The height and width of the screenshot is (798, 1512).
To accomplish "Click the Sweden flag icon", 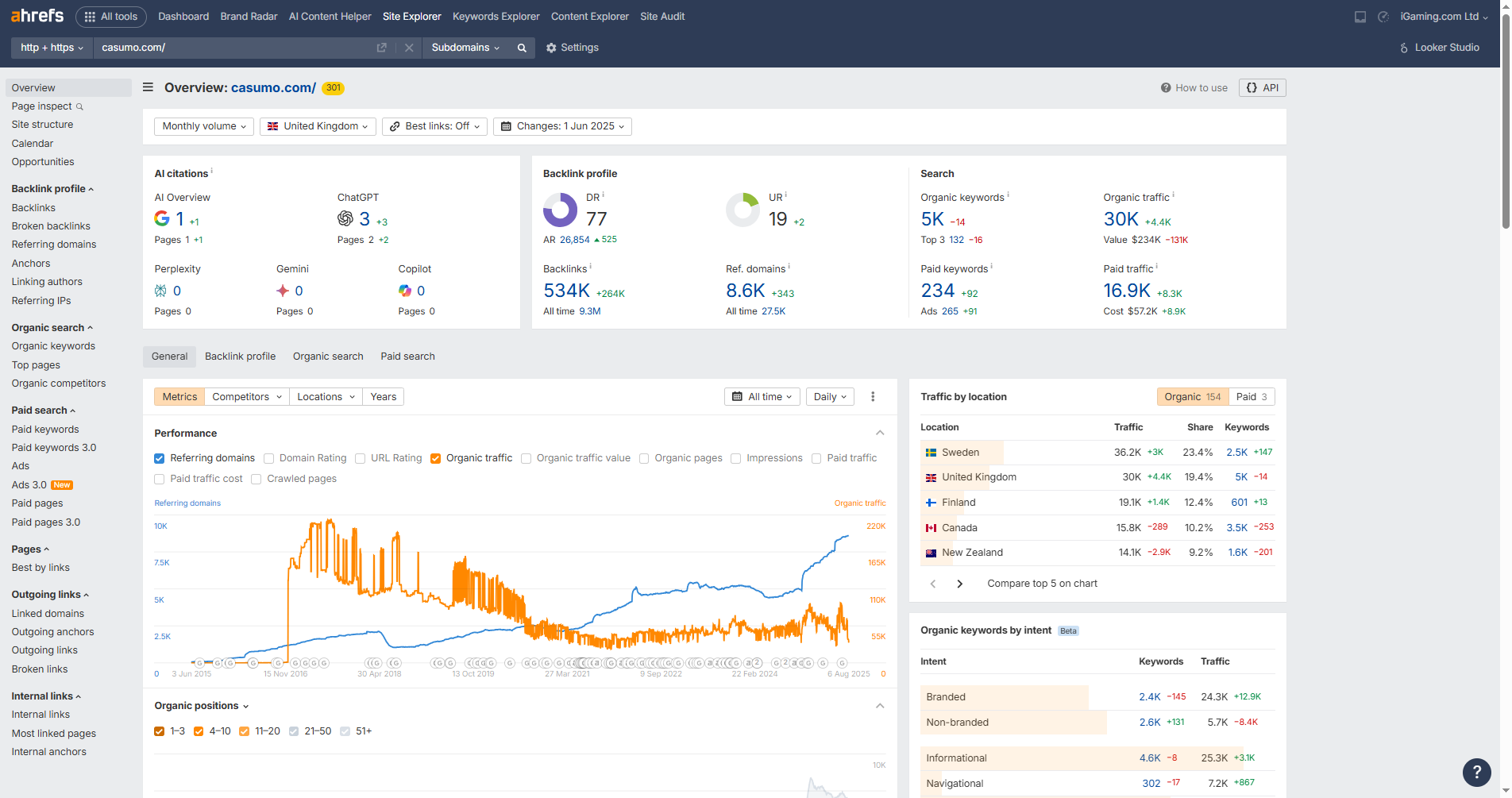I will 931,453.
